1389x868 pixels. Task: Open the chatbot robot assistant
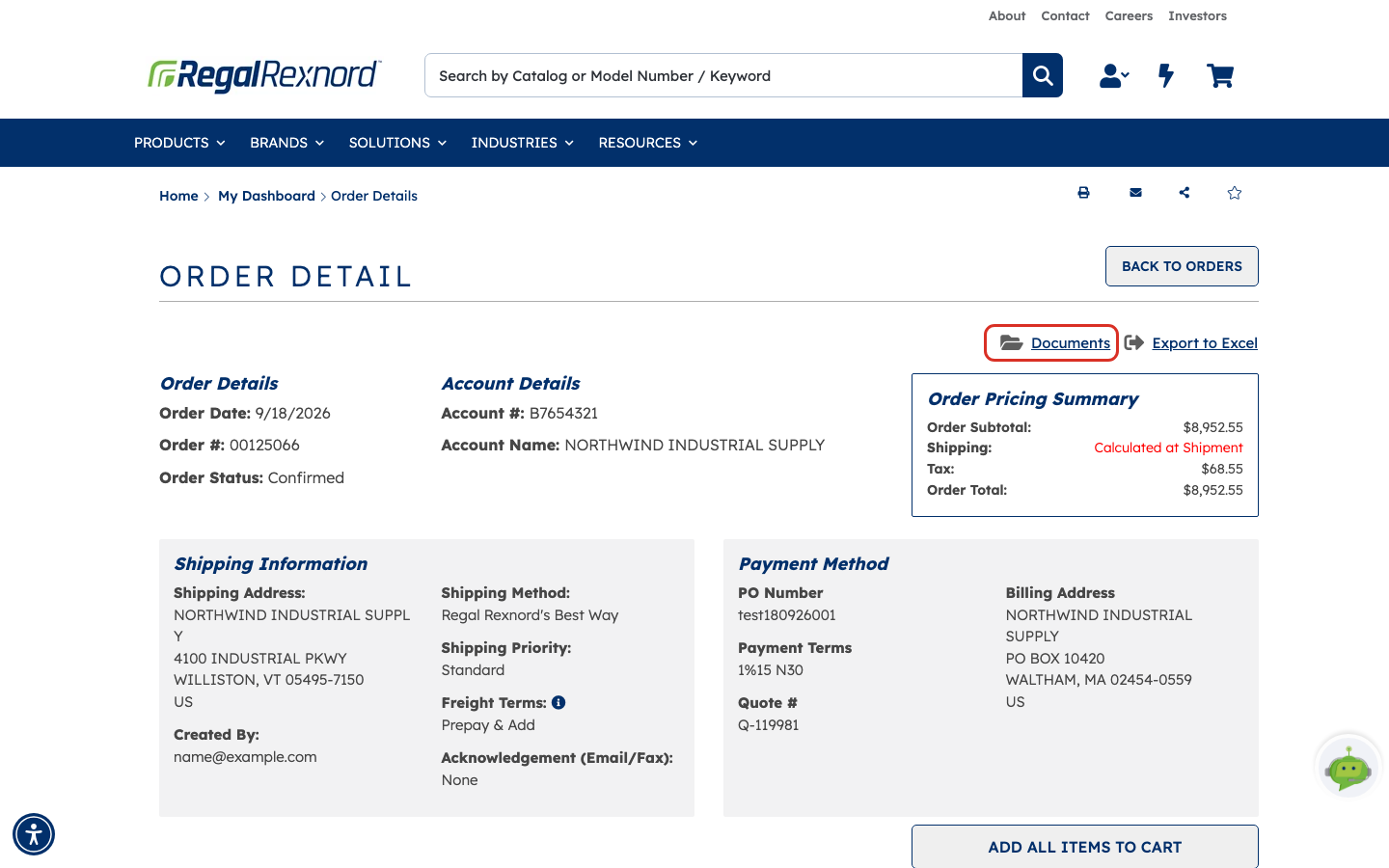click(1348, 768)
